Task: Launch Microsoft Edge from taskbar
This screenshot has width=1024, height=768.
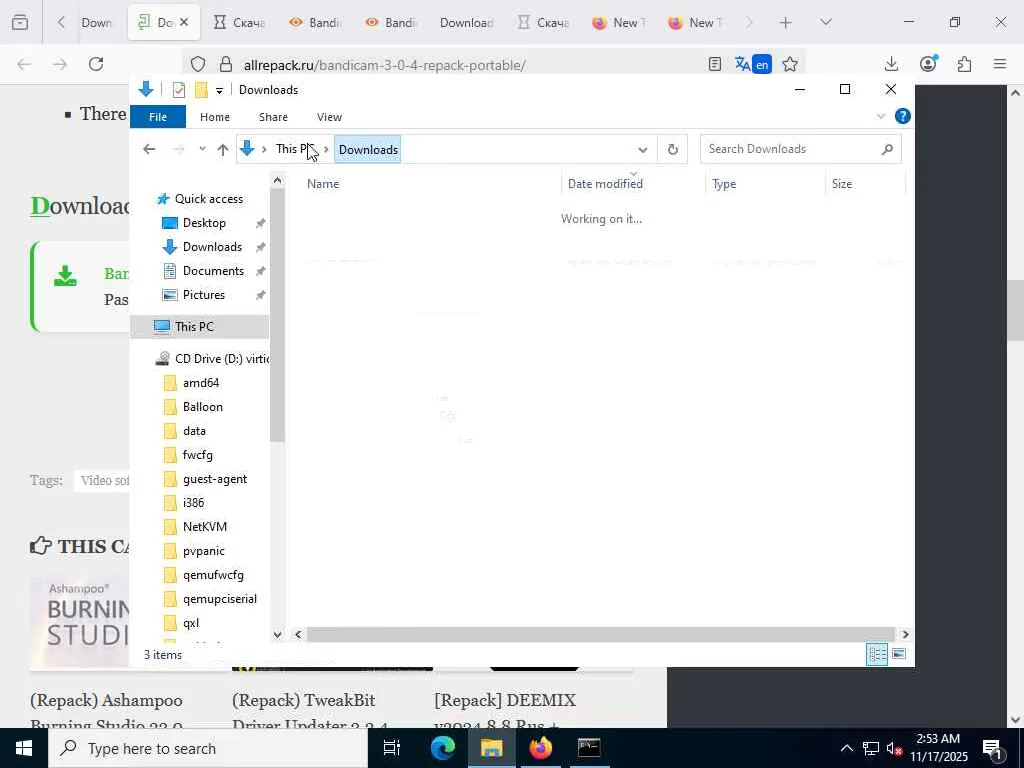Action: [442, 748]
